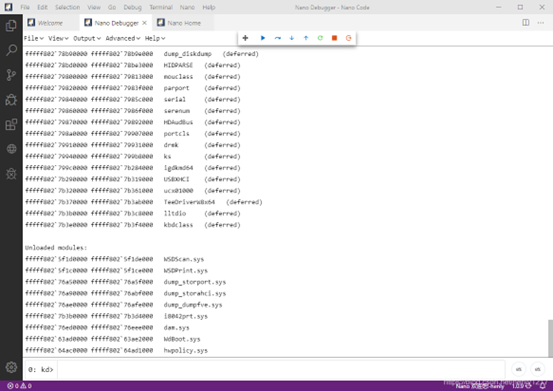Viewport: 553px width, 391px height.
Task: Click the plus icon in debug toolbar
Action: (245, 38)
